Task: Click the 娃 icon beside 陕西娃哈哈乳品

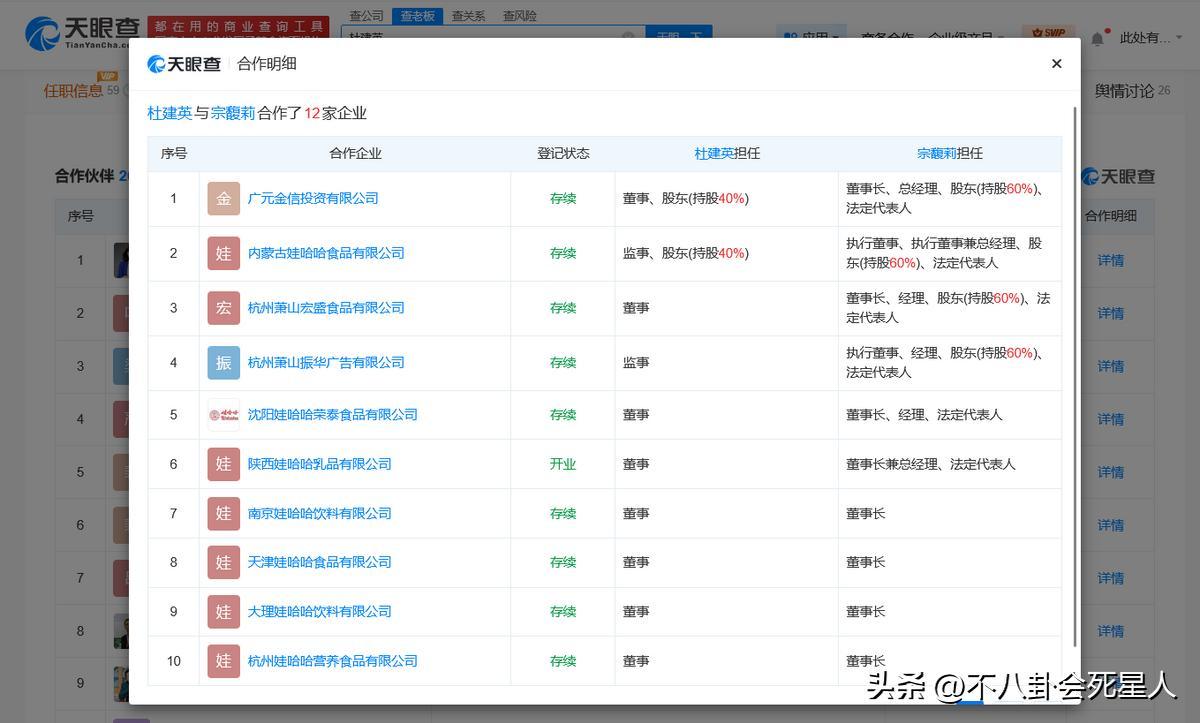Action: (x=224, y=464)
